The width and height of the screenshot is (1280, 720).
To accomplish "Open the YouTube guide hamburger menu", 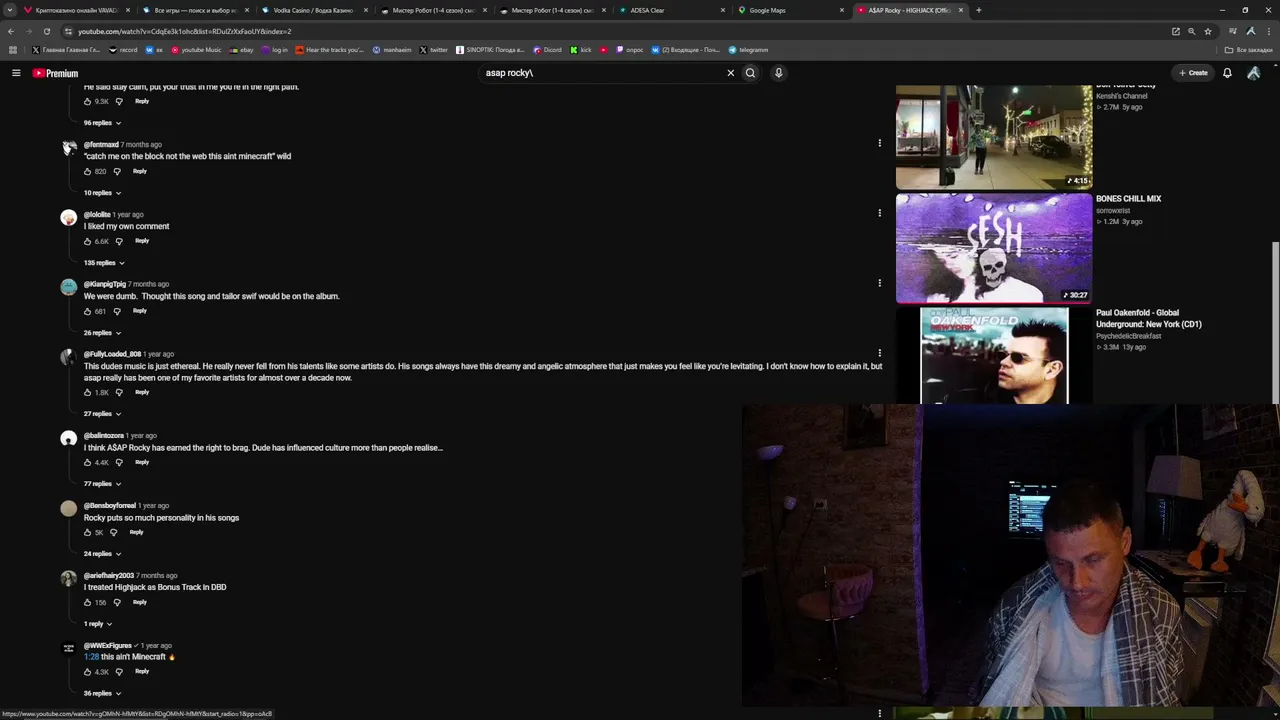I will point(16,73).
